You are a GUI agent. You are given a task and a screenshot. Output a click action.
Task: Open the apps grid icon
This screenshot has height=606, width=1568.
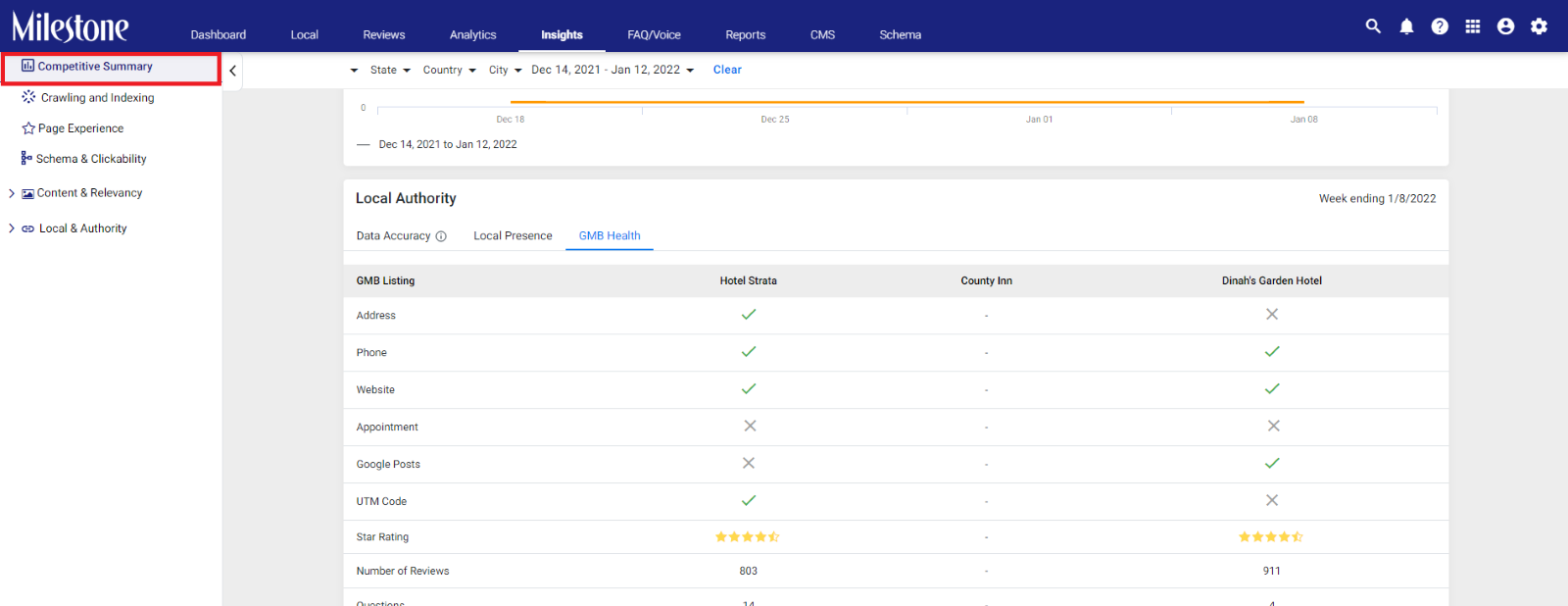click(x=1473, y=26)
